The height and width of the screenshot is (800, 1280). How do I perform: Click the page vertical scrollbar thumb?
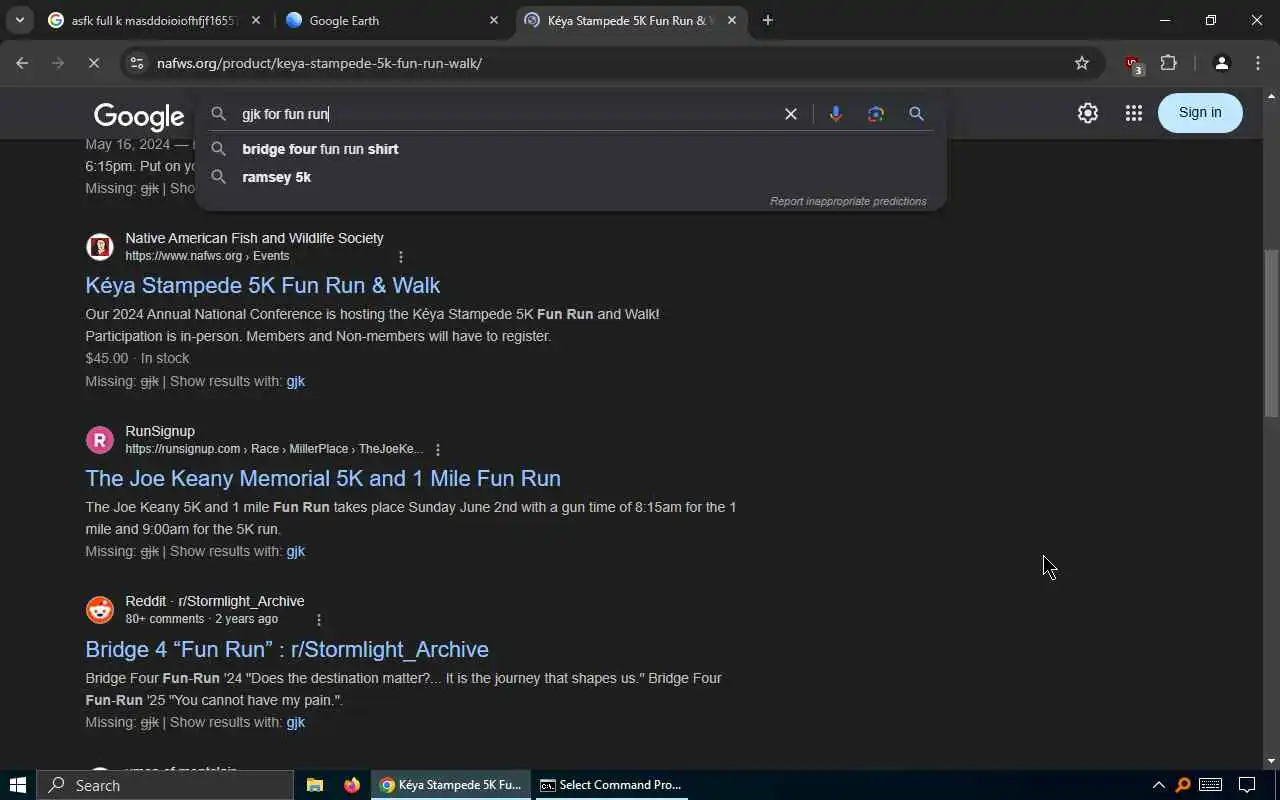click(x=1271, y=332)
